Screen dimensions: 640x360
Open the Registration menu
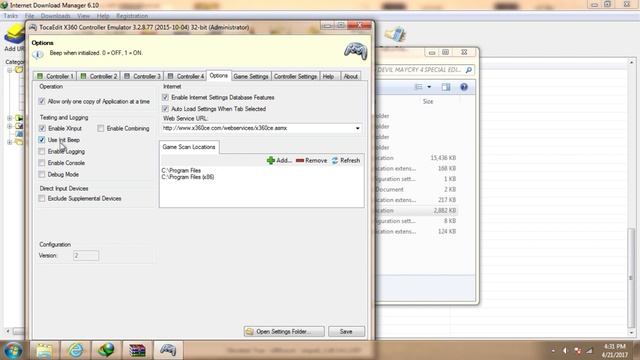(132, 16)
